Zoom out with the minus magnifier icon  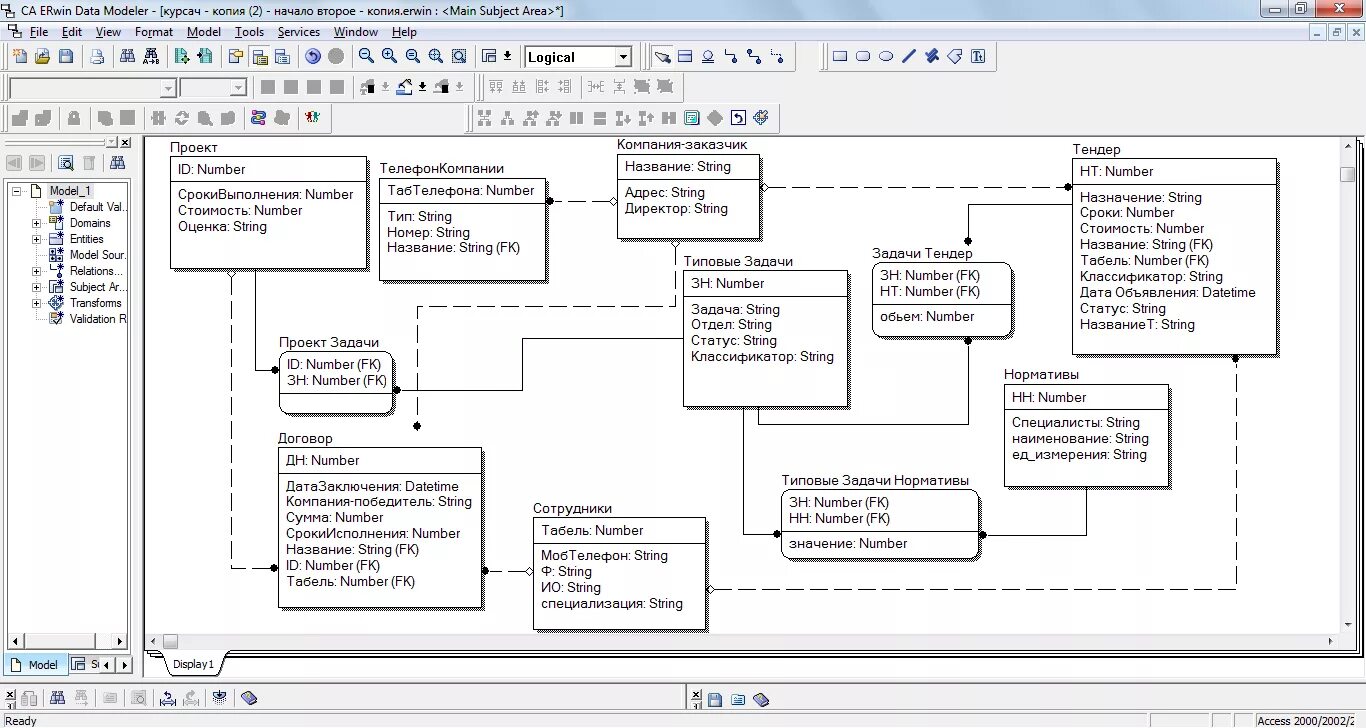pyautogui.click(x=366, y=57)
